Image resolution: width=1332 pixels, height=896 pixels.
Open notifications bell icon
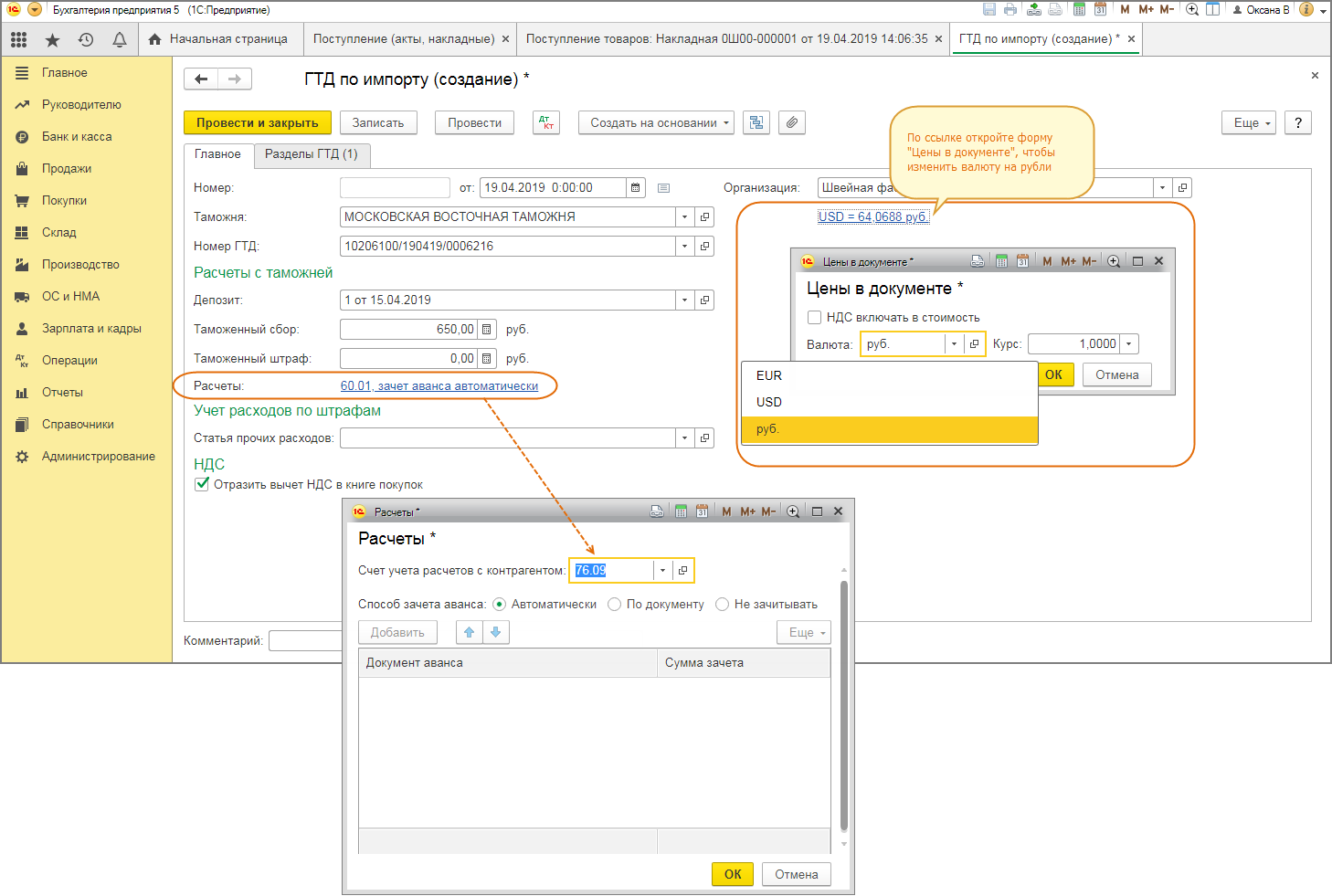[x=119, y=39]
